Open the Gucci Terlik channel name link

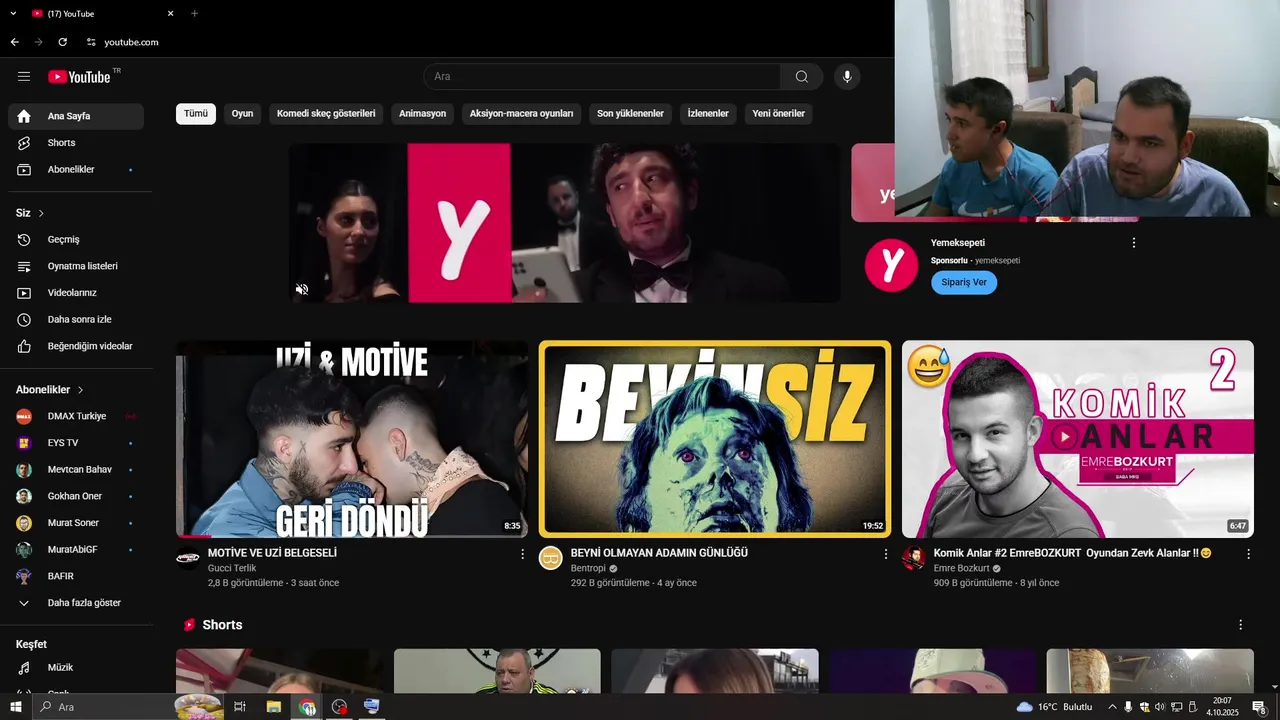pyautogui.click(x=232, y=568)
